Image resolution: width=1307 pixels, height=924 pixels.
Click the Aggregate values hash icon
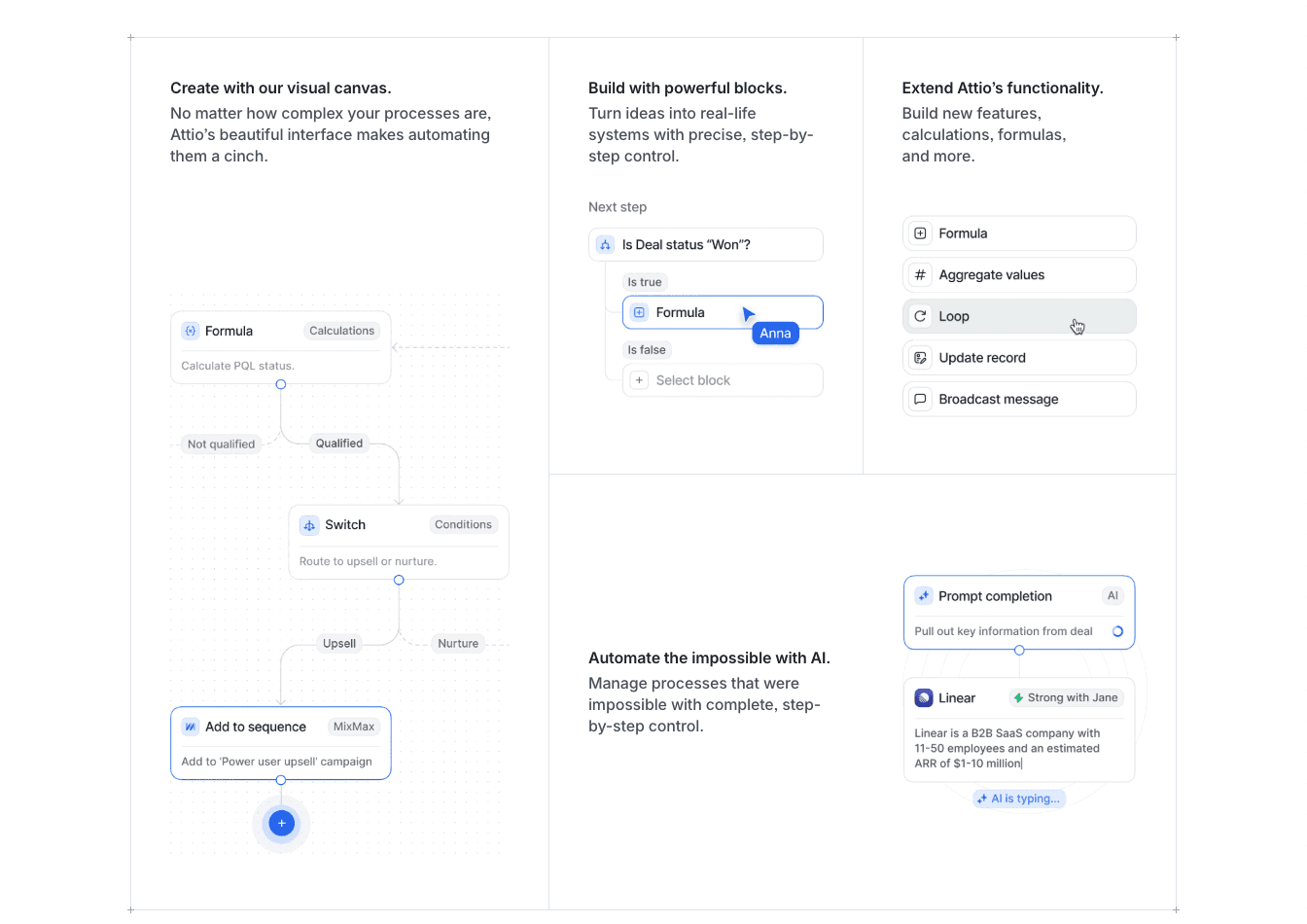tap(920, 274)
